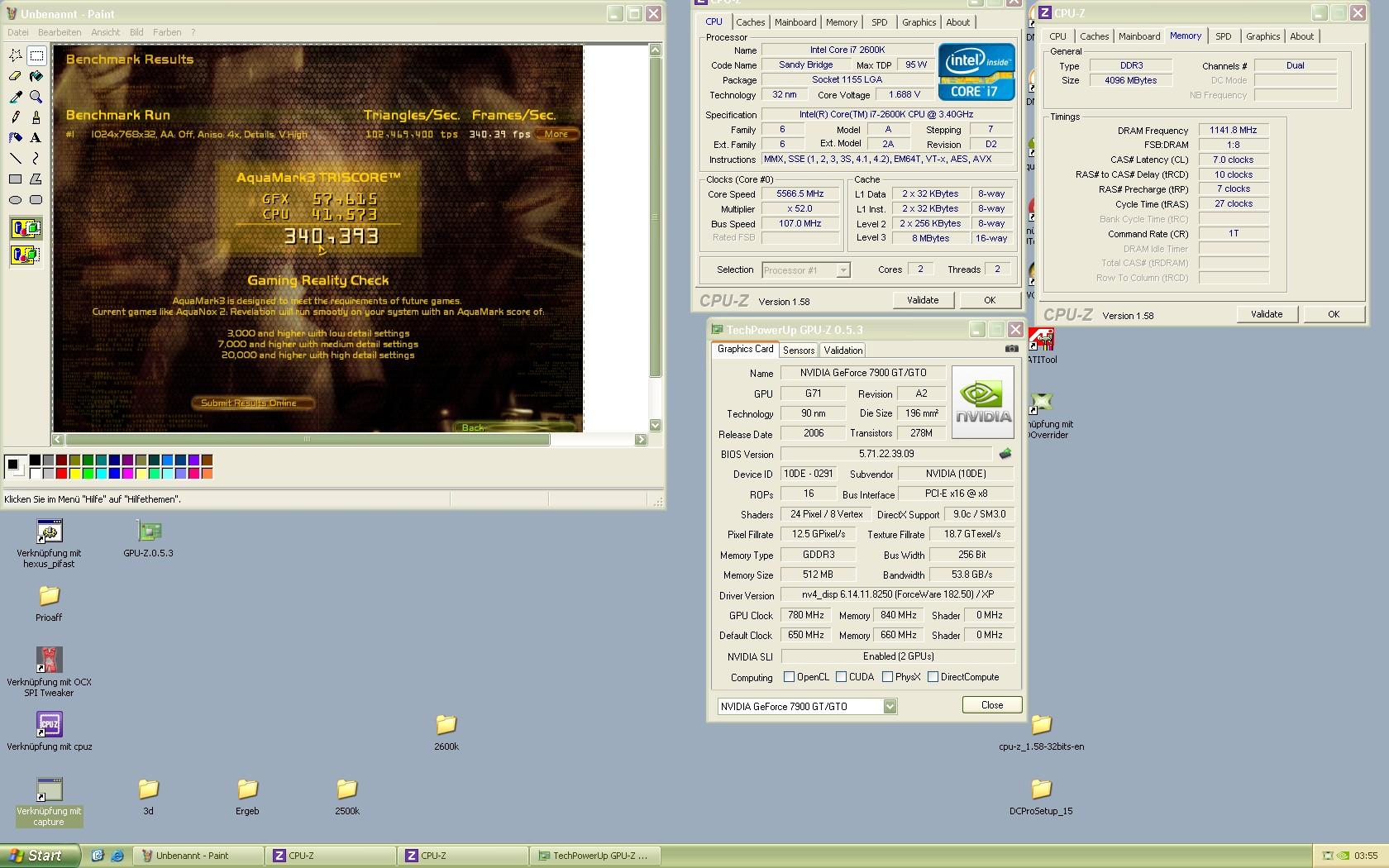Open the Datei menu in Paint

[17, 32]
